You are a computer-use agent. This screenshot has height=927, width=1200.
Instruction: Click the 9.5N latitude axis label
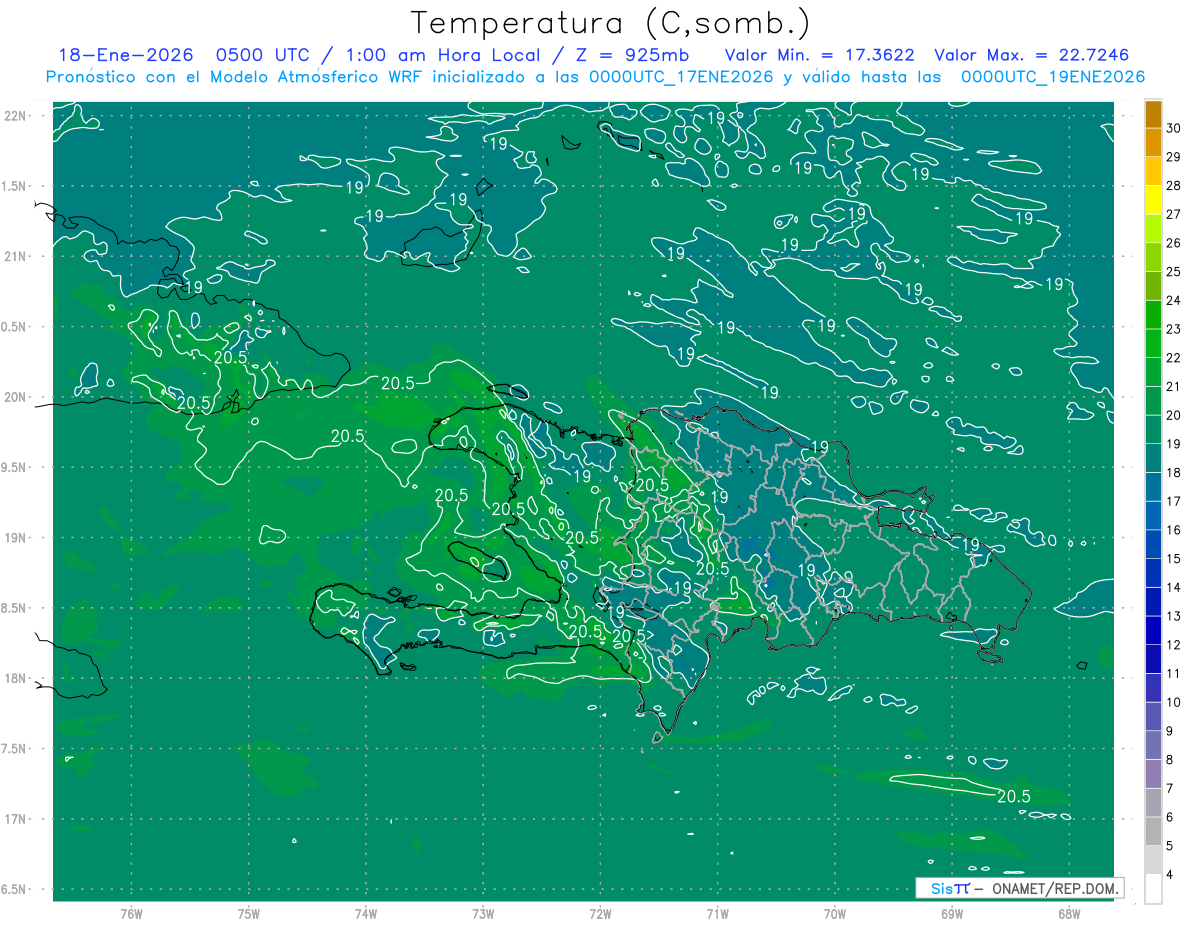(14, 468)
